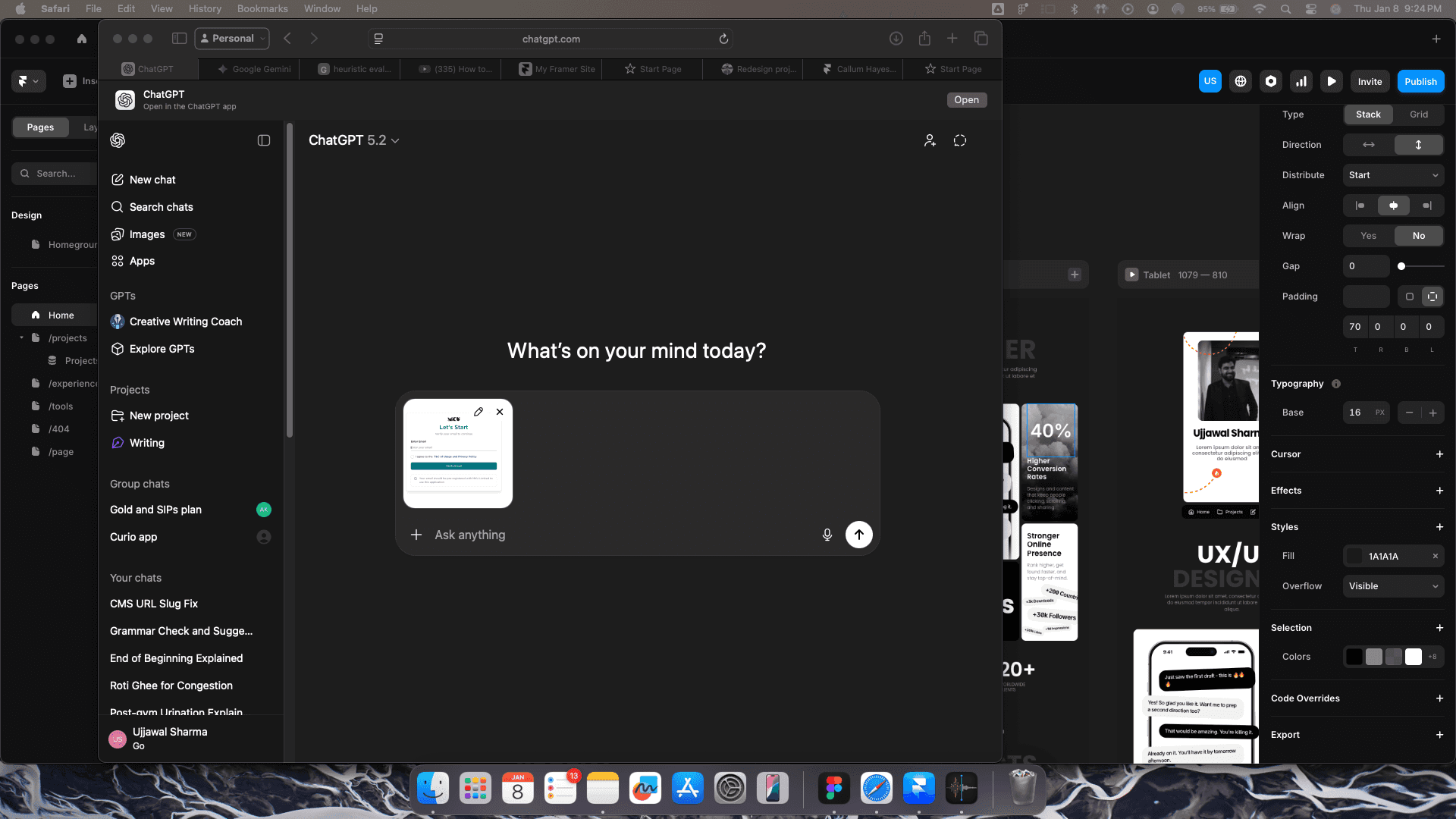Select horizontal direction arrow
The image size is (1456, 819).
pyautogui.click(x=1368, y=145)
